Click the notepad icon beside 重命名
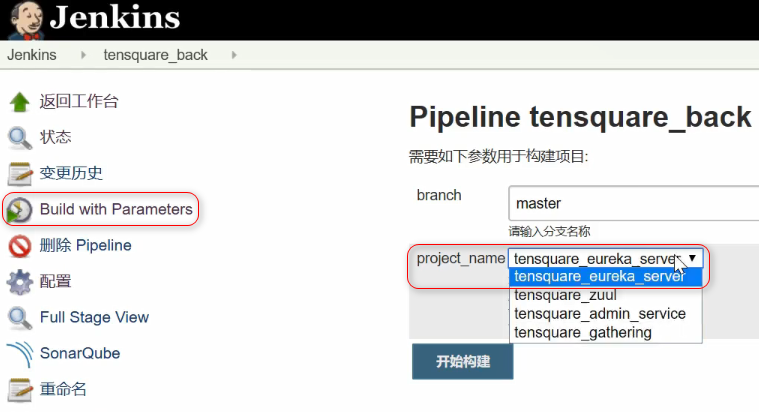The width and height of the screenshot is (759, 412). 20,390
